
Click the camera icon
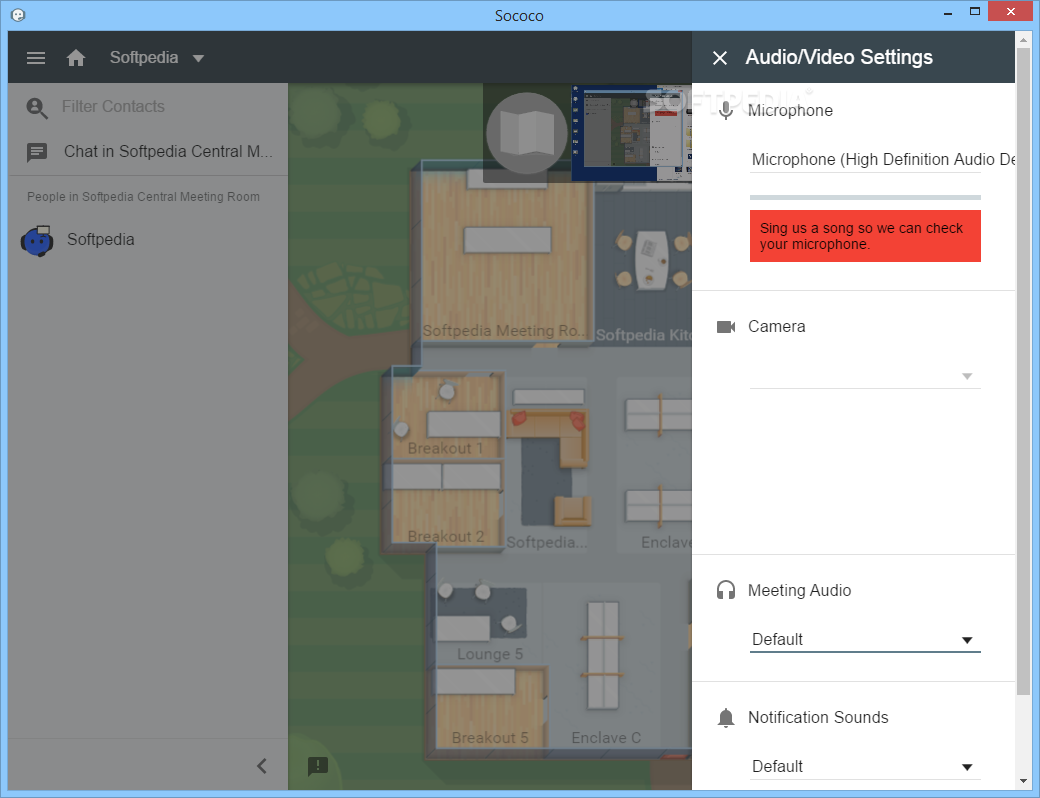[x=726, y=326]
